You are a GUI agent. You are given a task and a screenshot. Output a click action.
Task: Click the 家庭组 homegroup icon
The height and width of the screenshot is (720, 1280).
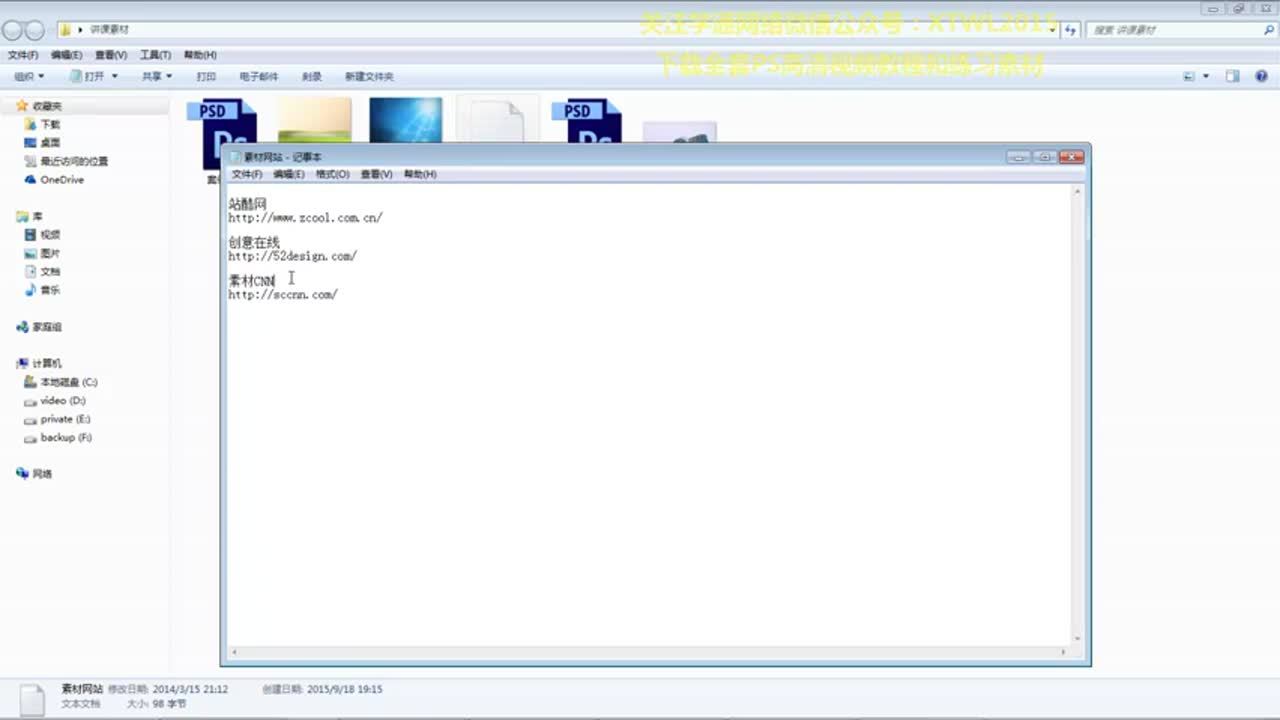coord(22,327)
